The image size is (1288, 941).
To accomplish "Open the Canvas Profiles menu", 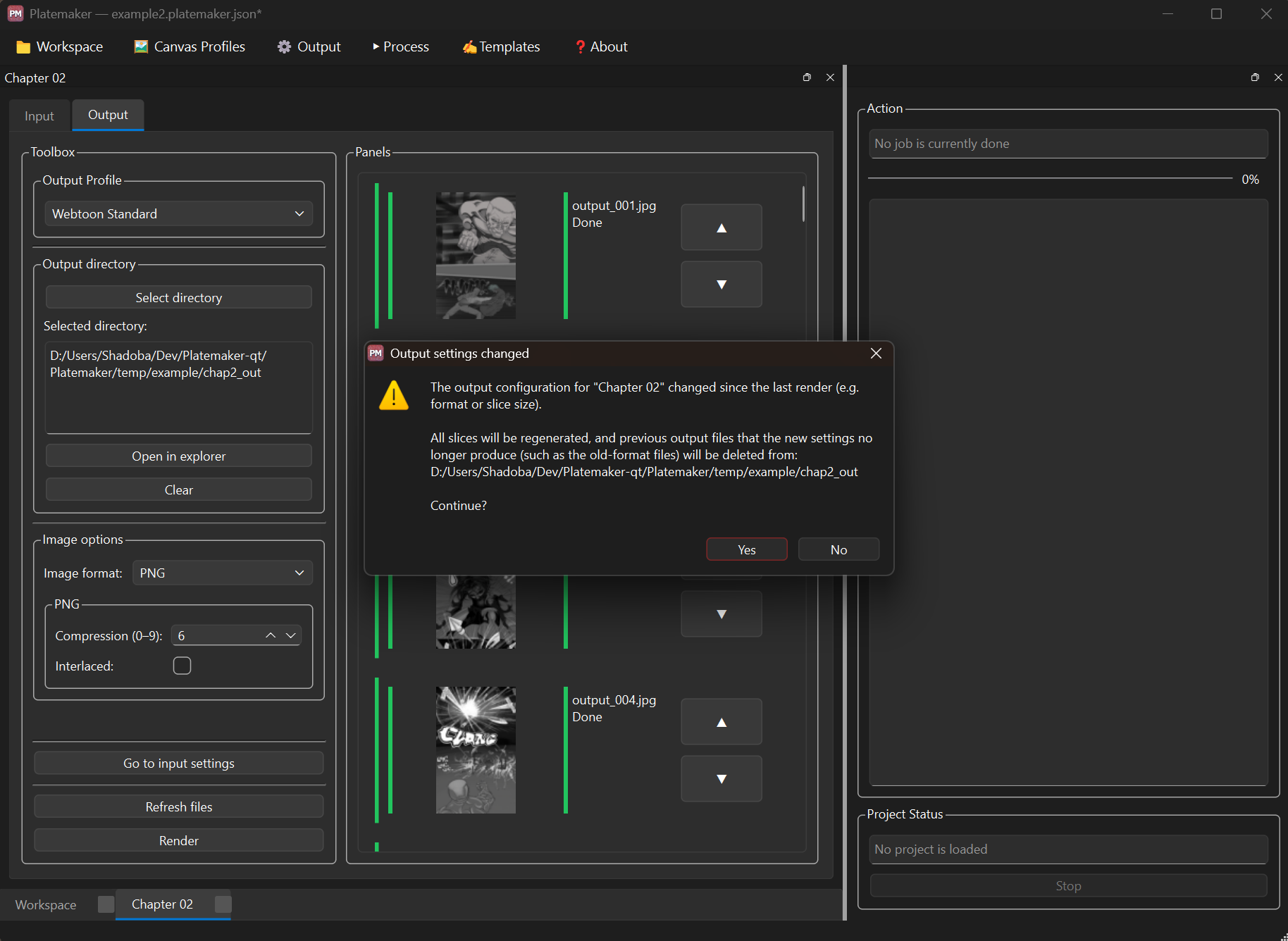I will [190, 46].
